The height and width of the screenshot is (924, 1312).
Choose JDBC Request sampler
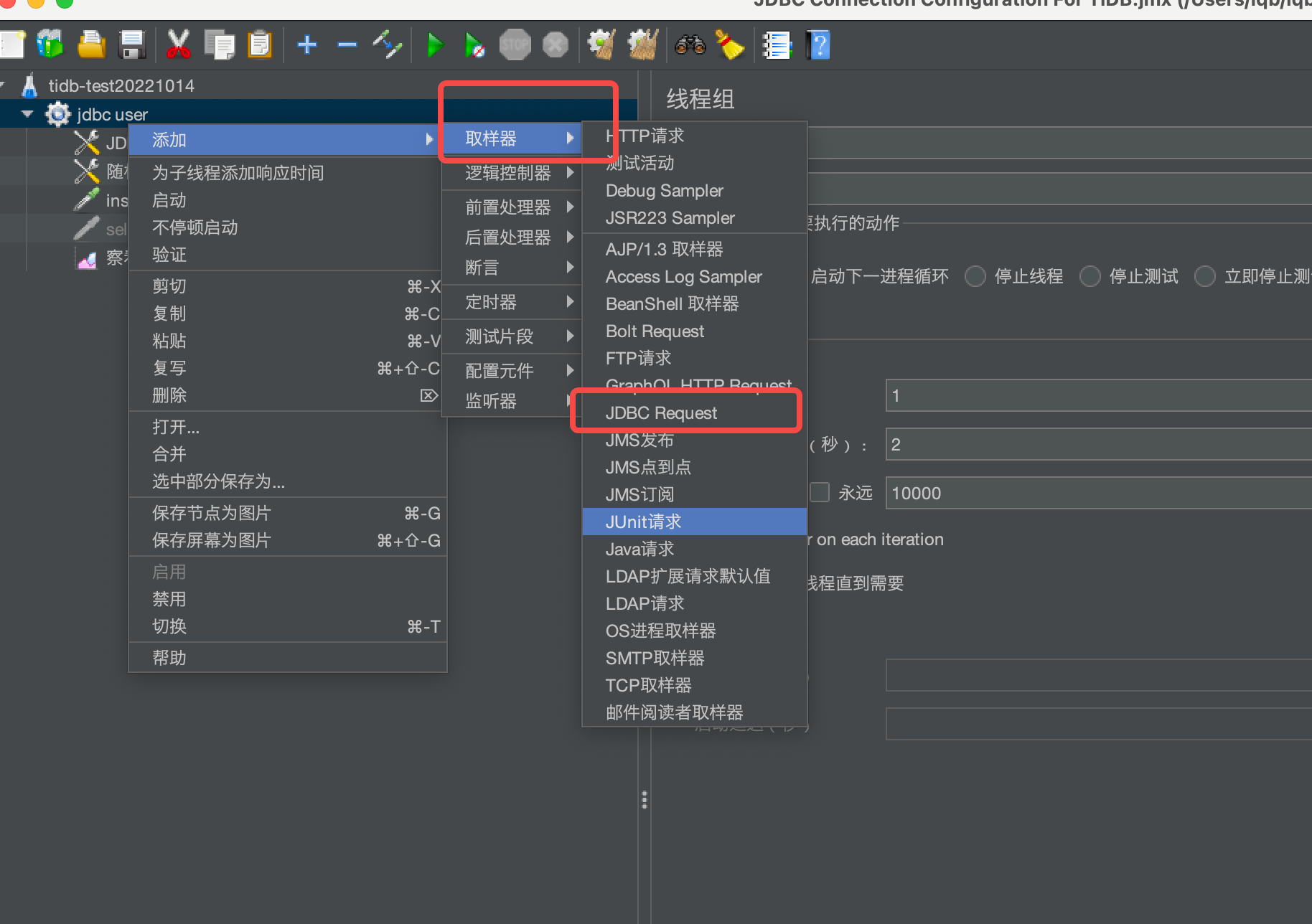(695, 413)
